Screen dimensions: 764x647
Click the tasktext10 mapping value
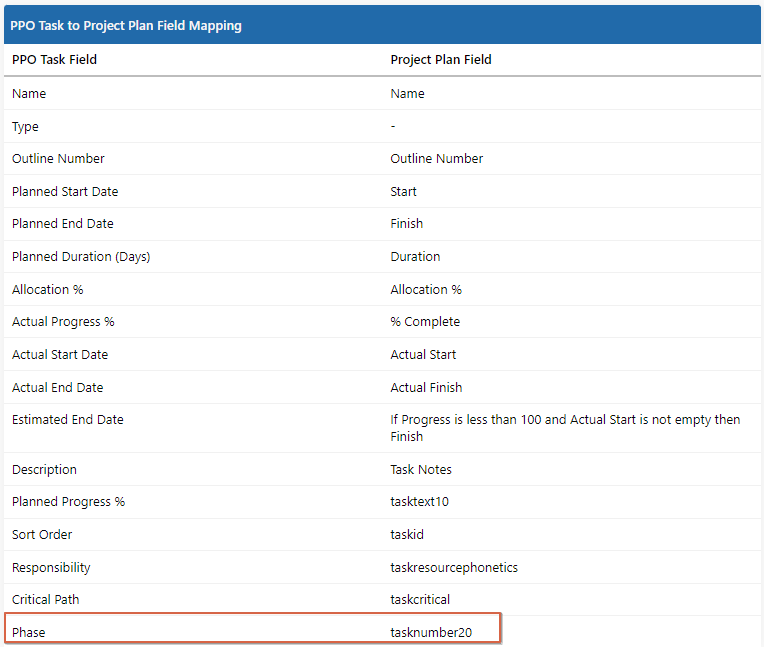tap(420, 502)
